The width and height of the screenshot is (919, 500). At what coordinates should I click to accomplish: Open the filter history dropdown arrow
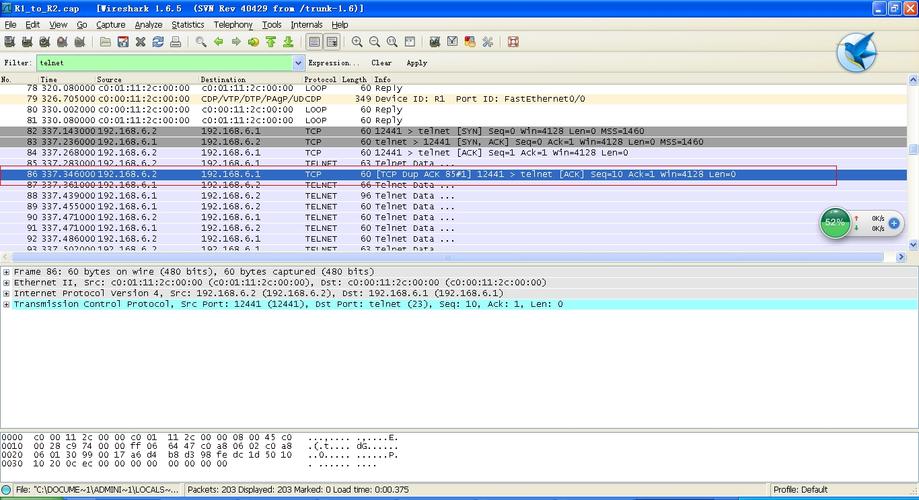tap(298, 63)
